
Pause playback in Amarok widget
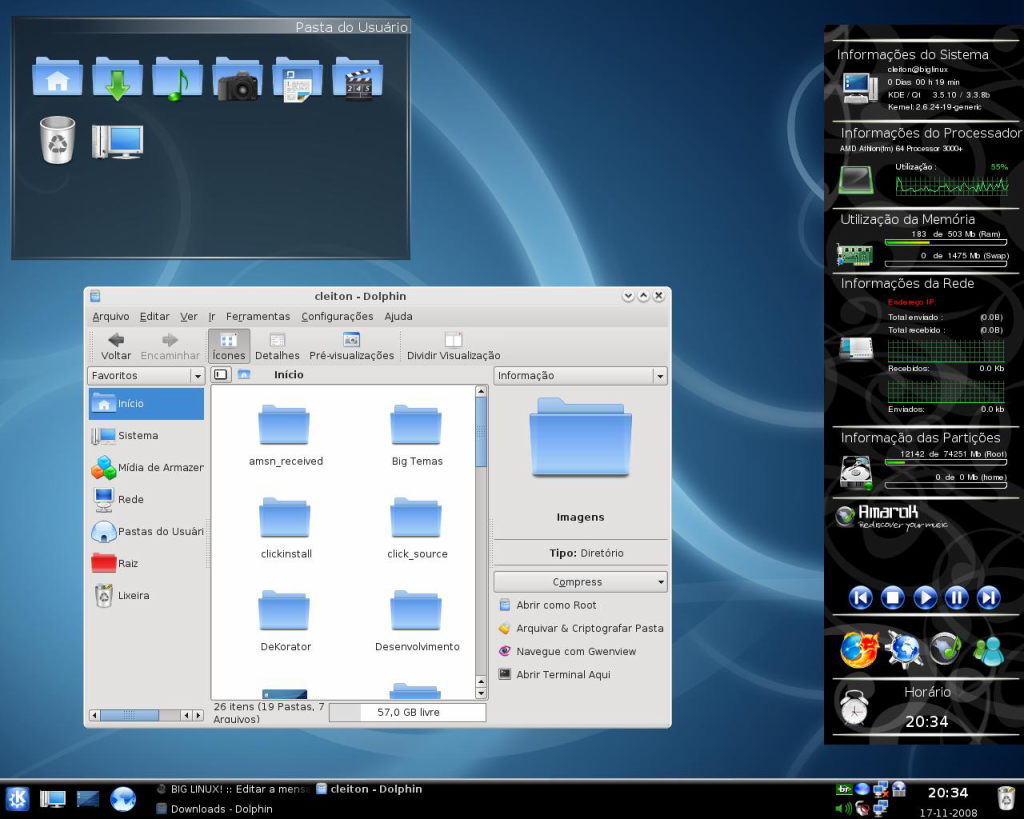[x=956, y=598]
